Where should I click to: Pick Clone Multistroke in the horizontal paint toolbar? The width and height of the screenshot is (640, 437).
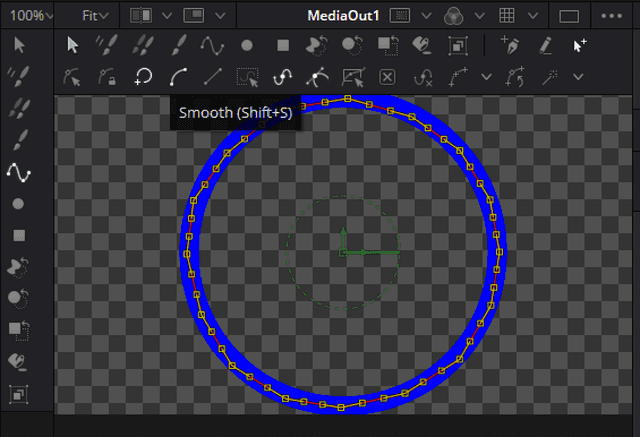143,45
